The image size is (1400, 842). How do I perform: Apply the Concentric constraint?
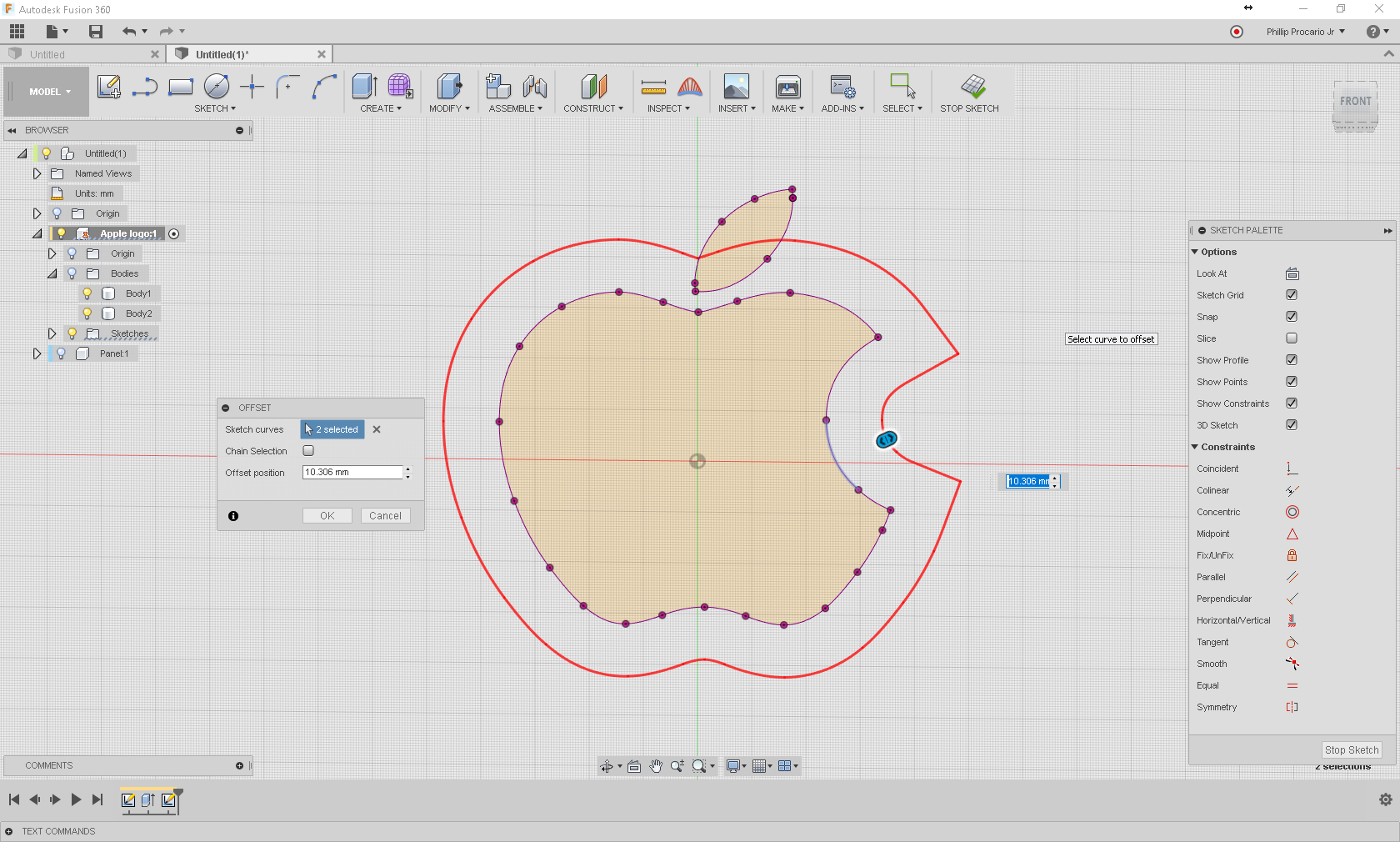pyautogui.click(x=1292, y=512)
